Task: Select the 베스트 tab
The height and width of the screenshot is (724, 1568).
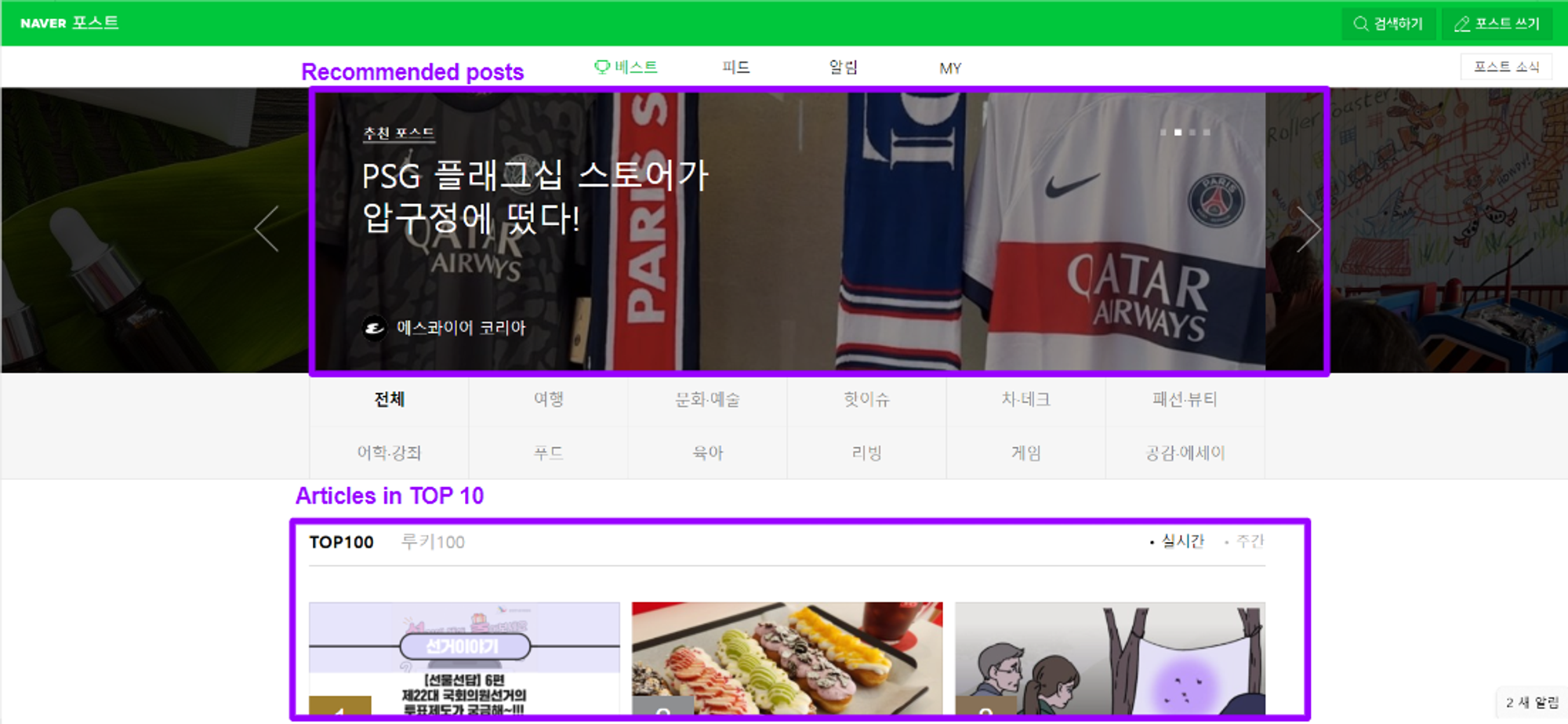Action: pos(626,67)
